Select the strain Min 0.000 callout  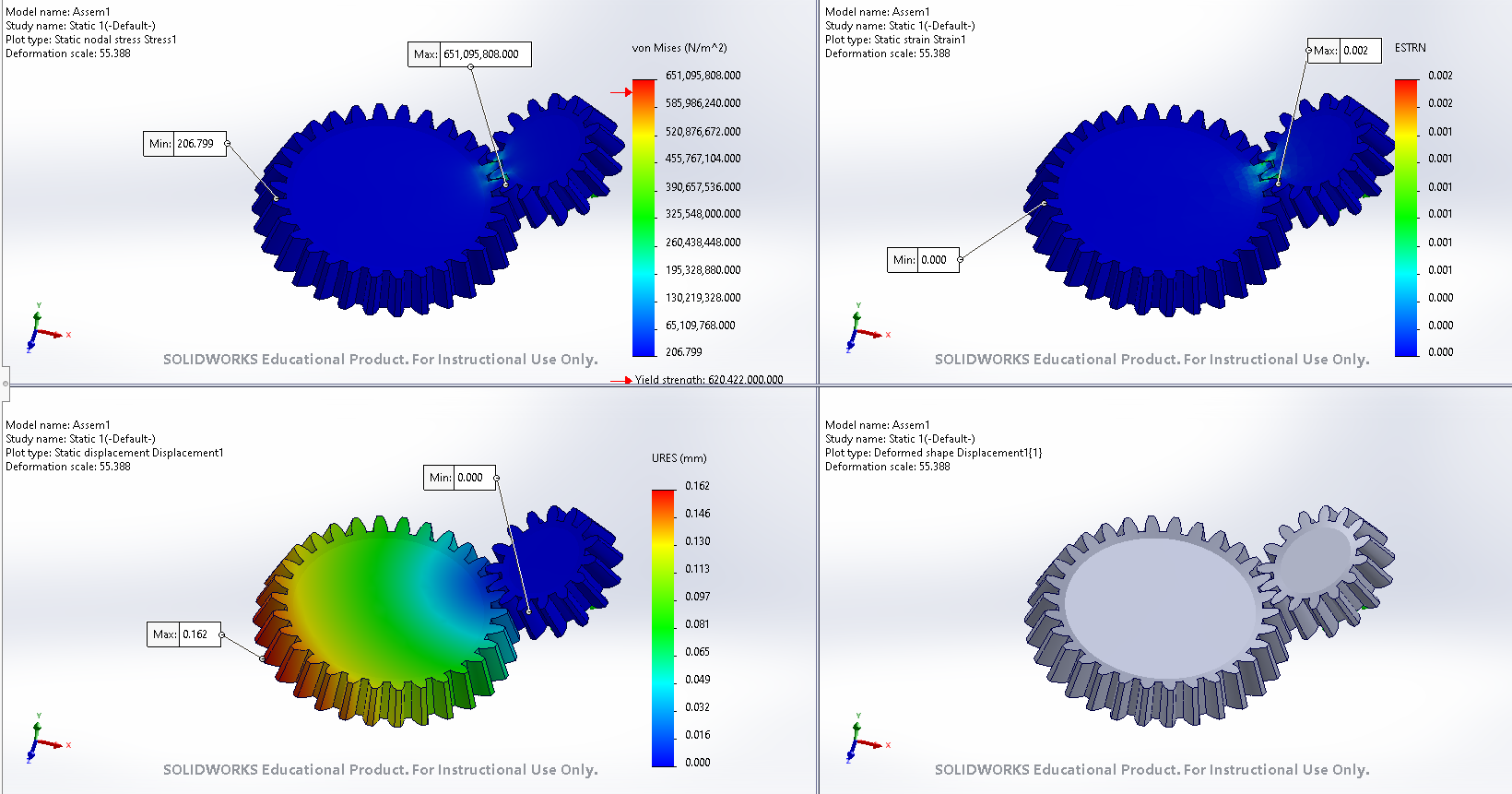click(923, 260)
